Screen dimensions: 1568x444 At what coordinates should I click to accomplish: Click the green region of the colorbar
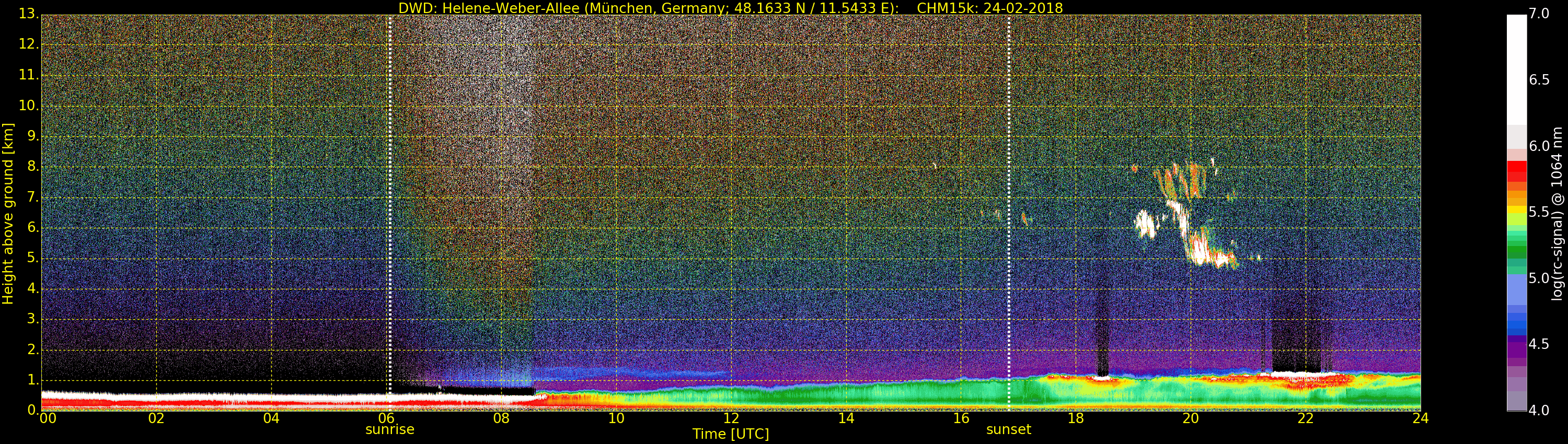(x=1516, y=249)
